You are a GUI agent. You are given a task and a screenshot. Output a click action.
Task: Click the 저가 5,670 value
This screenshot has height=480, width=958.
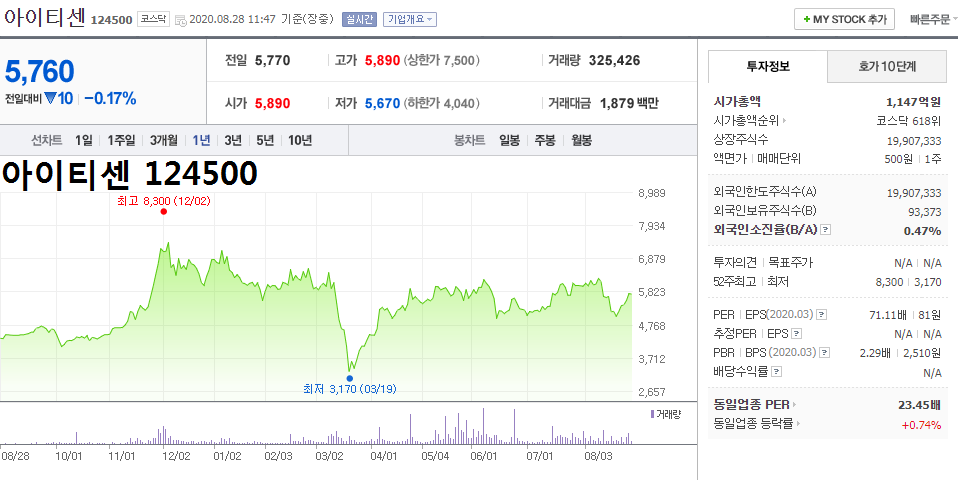tap(382, 103)
